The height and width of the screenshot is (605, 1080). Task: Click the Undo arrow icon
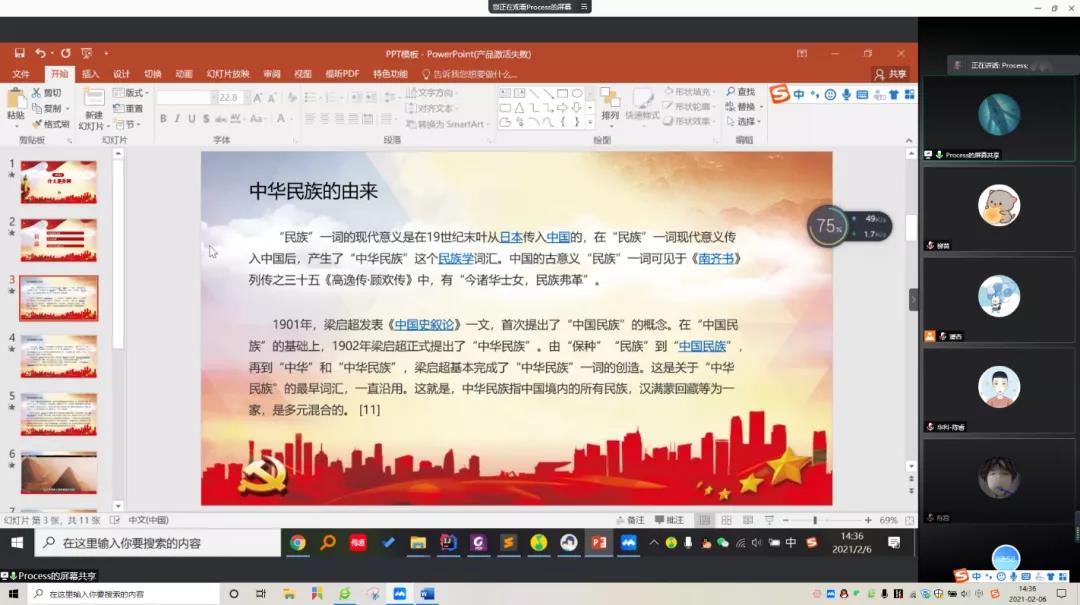click(40, 53)
